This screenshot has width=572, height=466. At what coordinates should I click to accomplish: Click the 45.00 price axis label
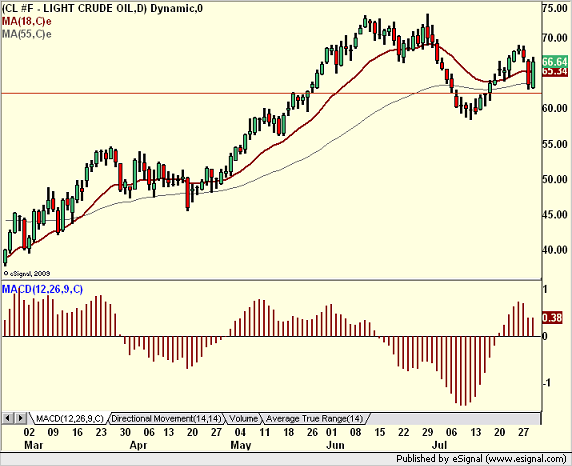555,215
